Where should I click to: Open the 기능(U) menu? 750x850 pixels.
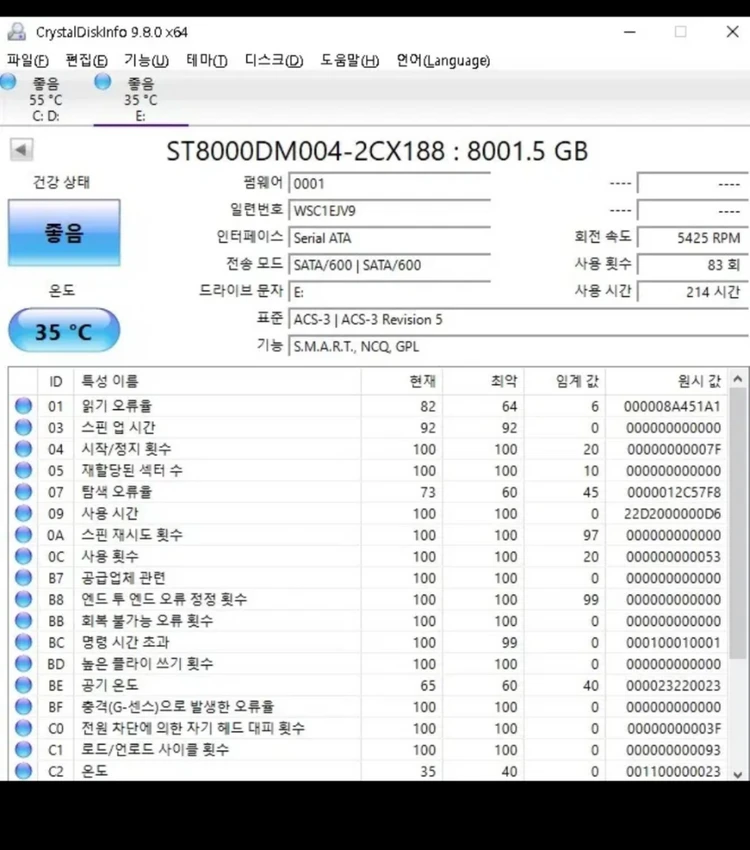pyautogui.click(x=146, y=60)
